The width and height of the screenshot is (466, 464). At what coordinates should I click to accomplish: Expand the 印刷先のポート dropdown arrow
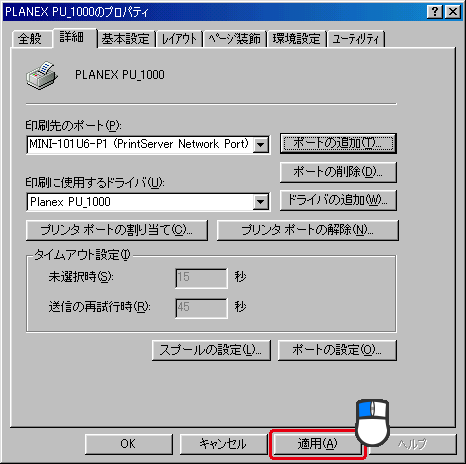261,145
